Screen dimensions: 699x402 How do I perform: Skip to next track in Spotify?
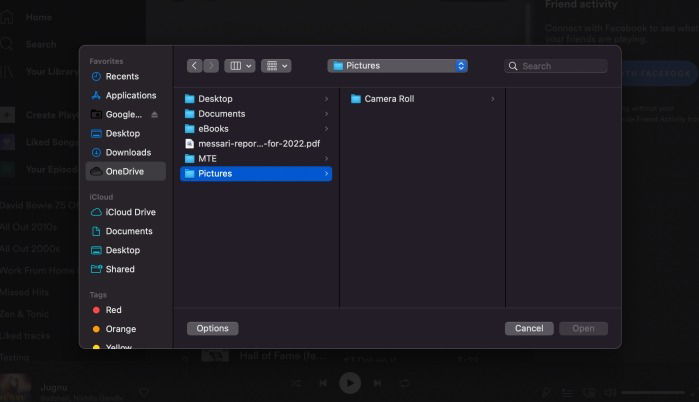coord(377,383)
